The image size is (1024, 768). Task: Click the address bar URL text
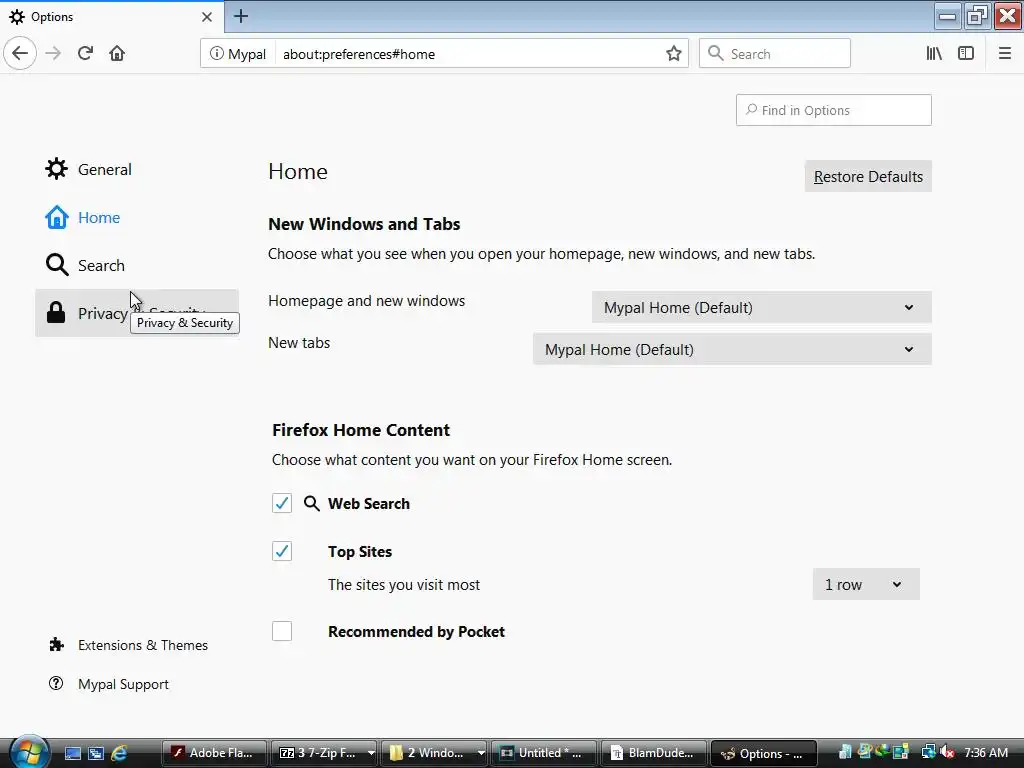pyautogui.click(x=359, y=54)
